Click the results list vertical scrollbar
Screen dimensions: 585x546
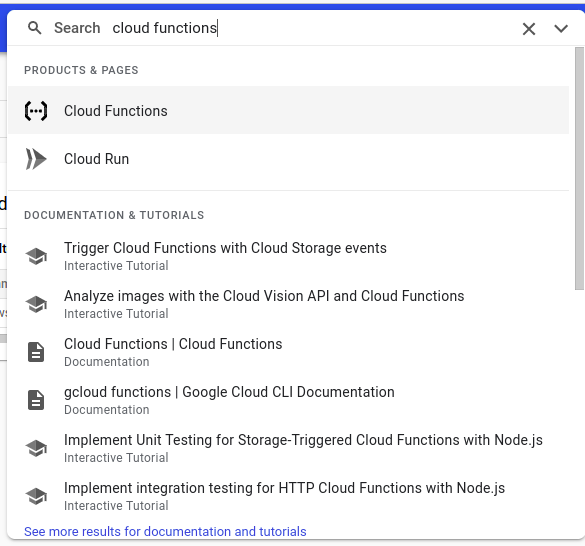coord(579,168)
